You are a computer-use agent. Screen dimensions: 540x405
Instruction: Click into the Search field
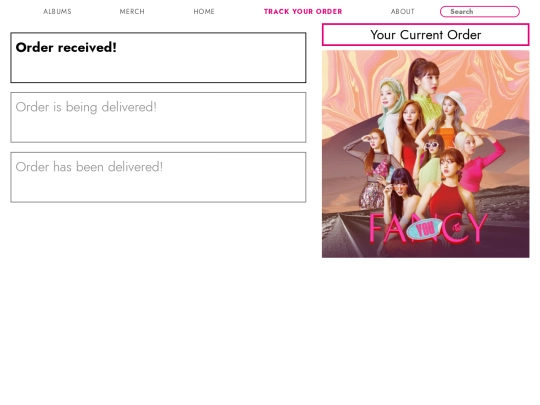[480, 11]
